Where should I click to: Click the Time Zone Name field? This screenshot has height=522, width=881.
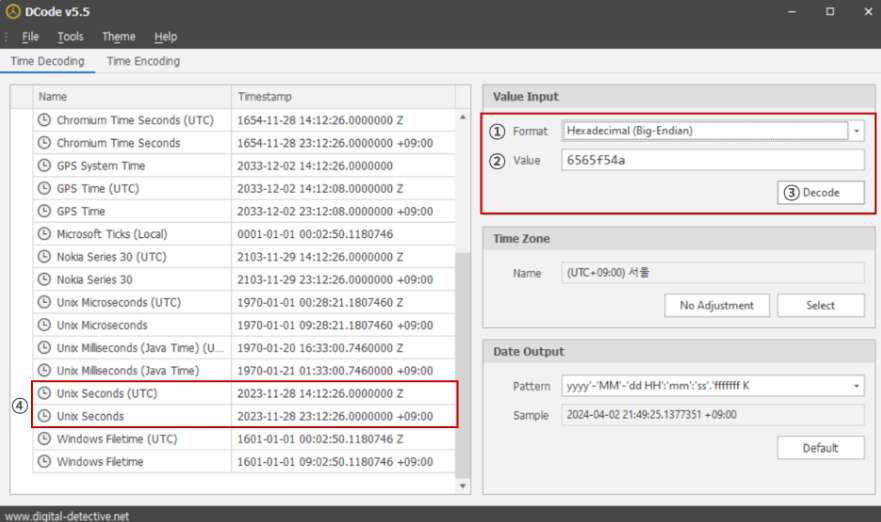pos(712,273)
